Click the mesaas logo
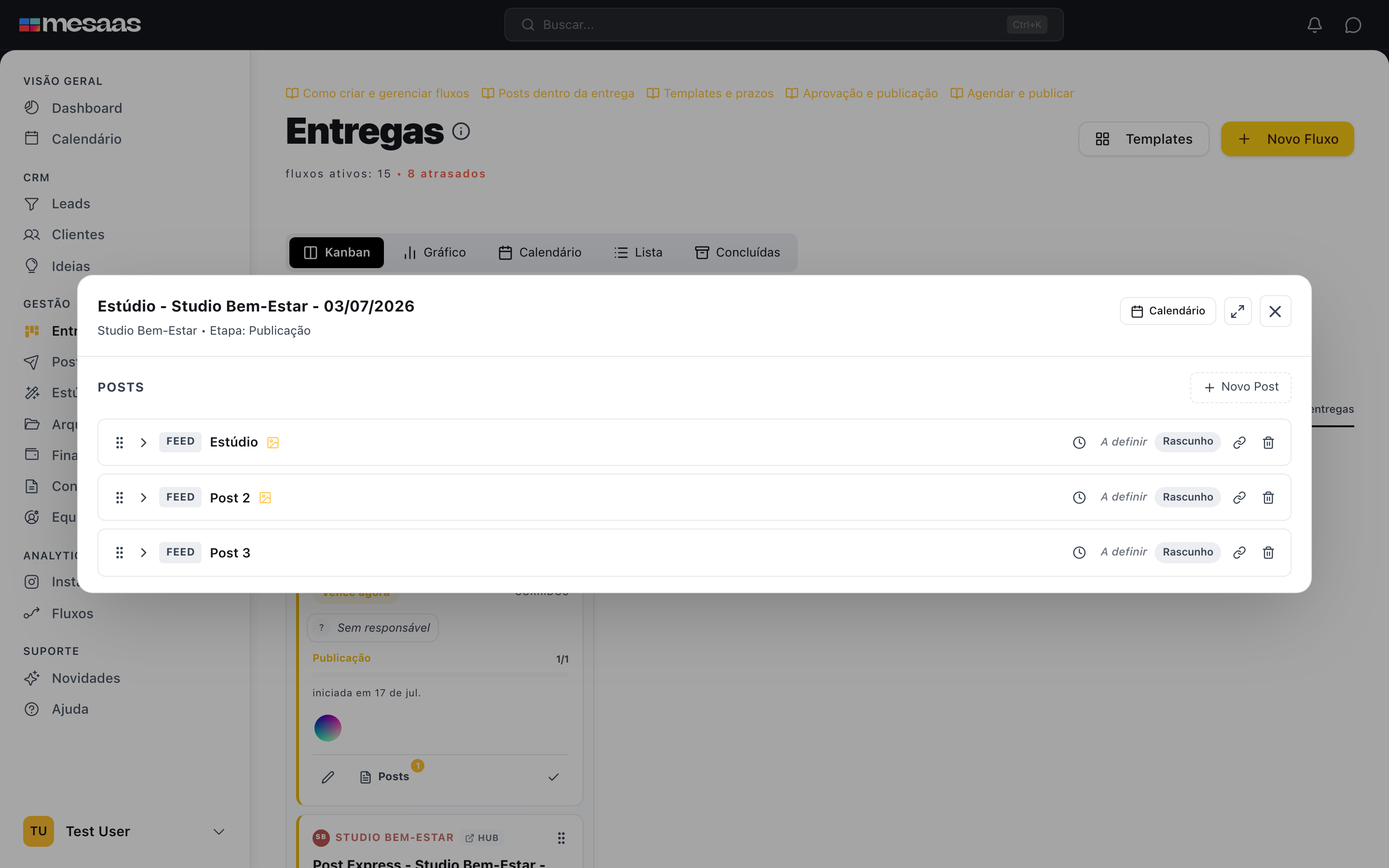Viewport: 1389px width, 868px height. (x=80, y=24)
